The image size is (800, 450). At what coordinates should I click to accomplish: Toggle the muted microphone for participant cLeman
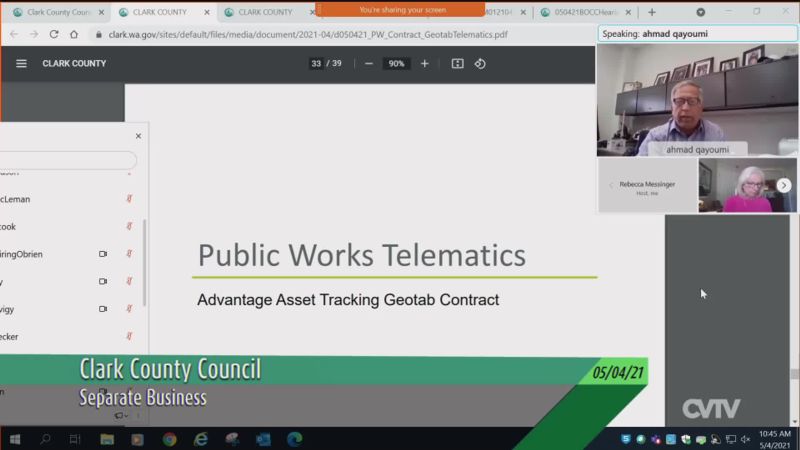[x=129, y=199]
